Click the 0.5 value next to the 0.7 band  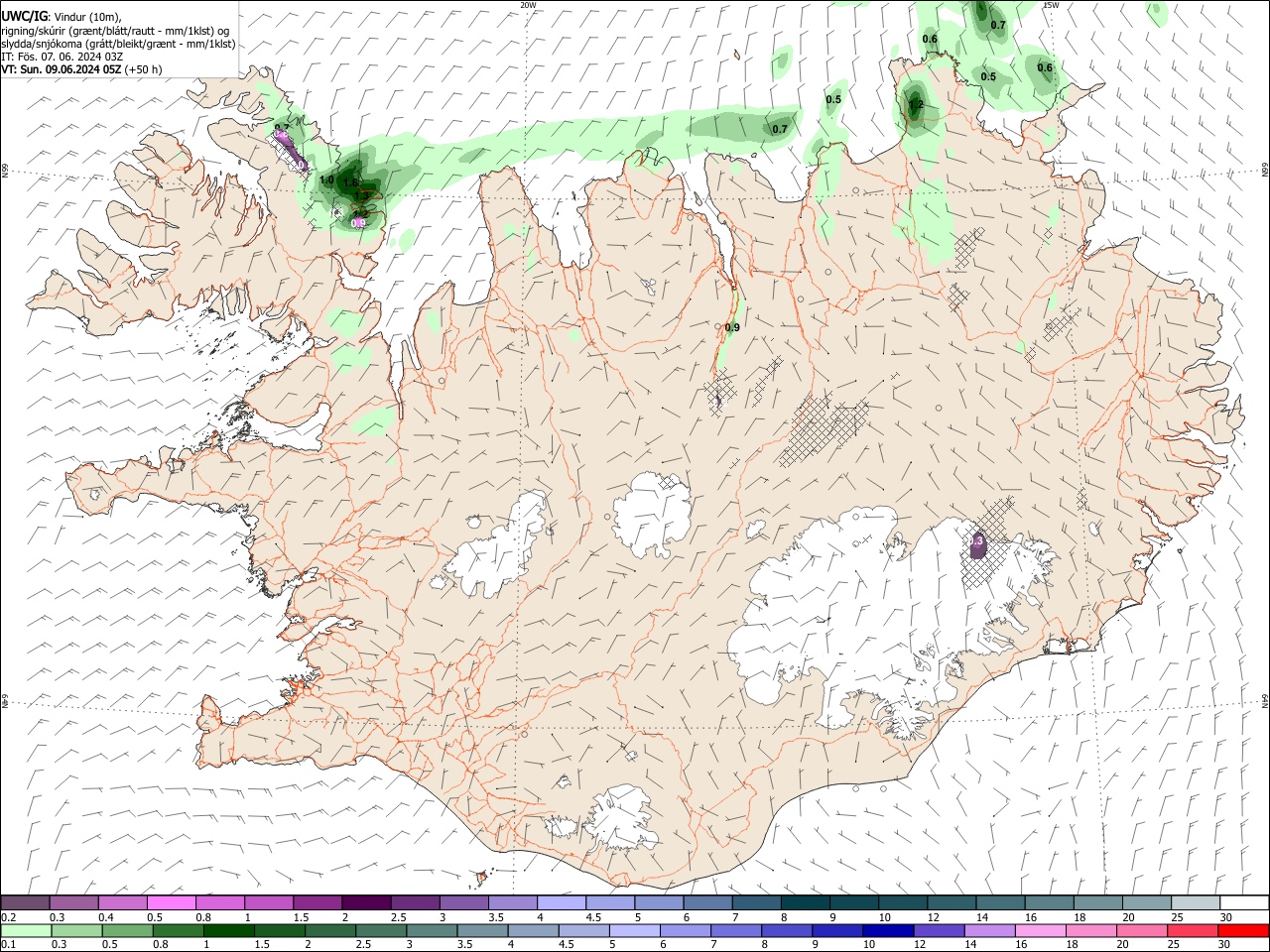[833, 99]
